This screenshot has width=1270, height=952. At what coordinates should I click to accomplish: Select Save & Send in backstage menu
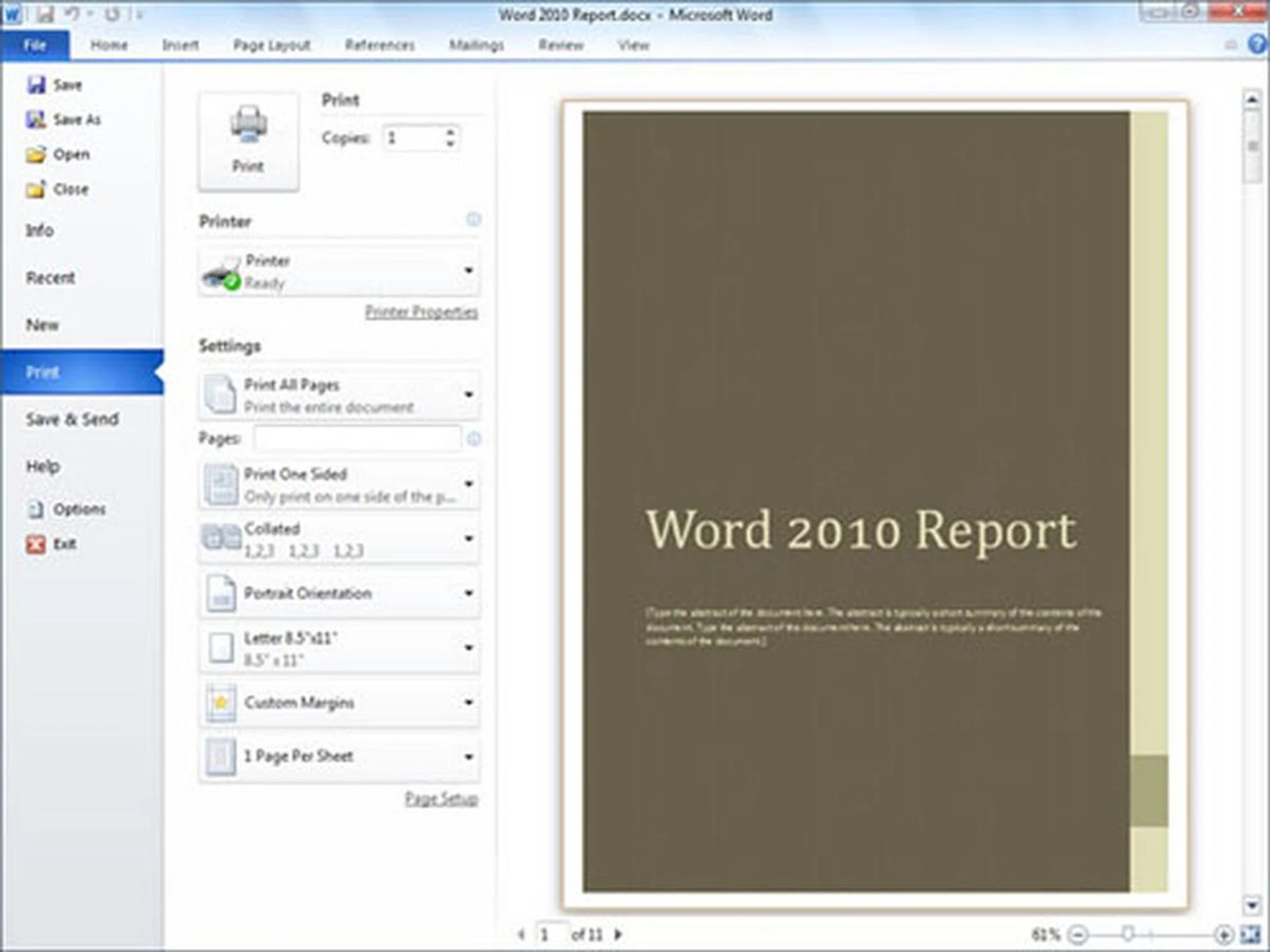point(72,419)
